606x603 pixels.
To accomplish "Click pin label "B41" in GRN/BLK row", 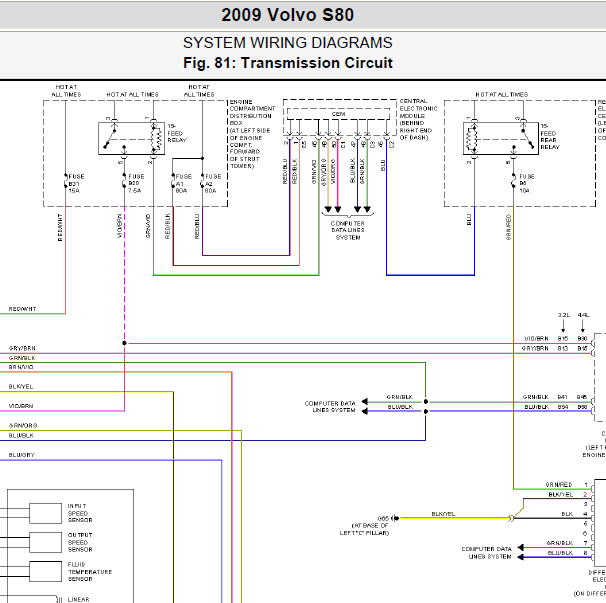I will (x=563, y=397).
